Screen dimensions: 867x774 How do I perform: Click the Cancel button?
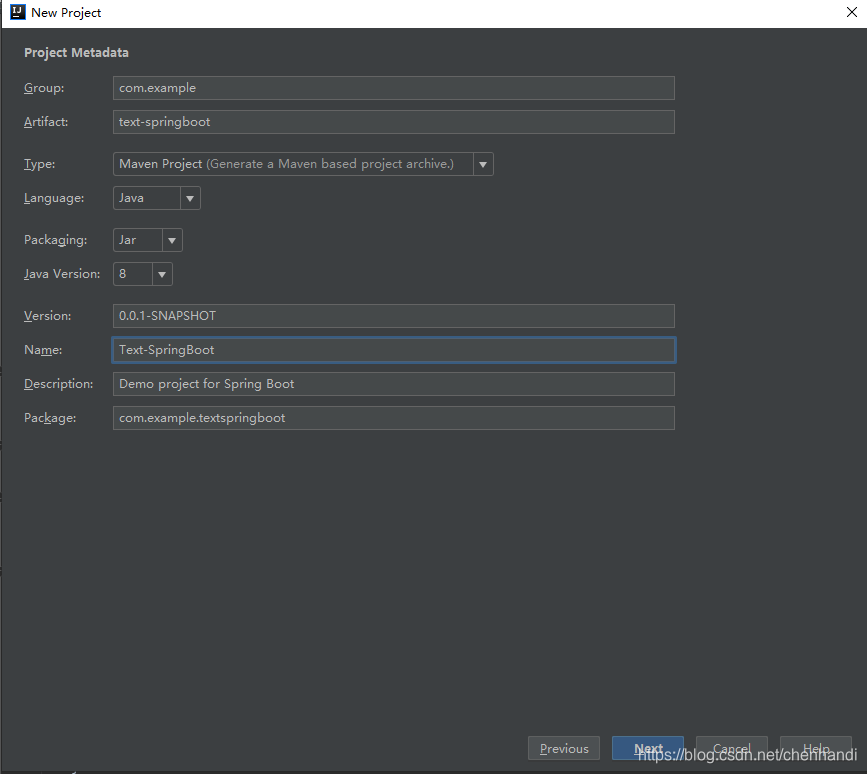point(732,748)
